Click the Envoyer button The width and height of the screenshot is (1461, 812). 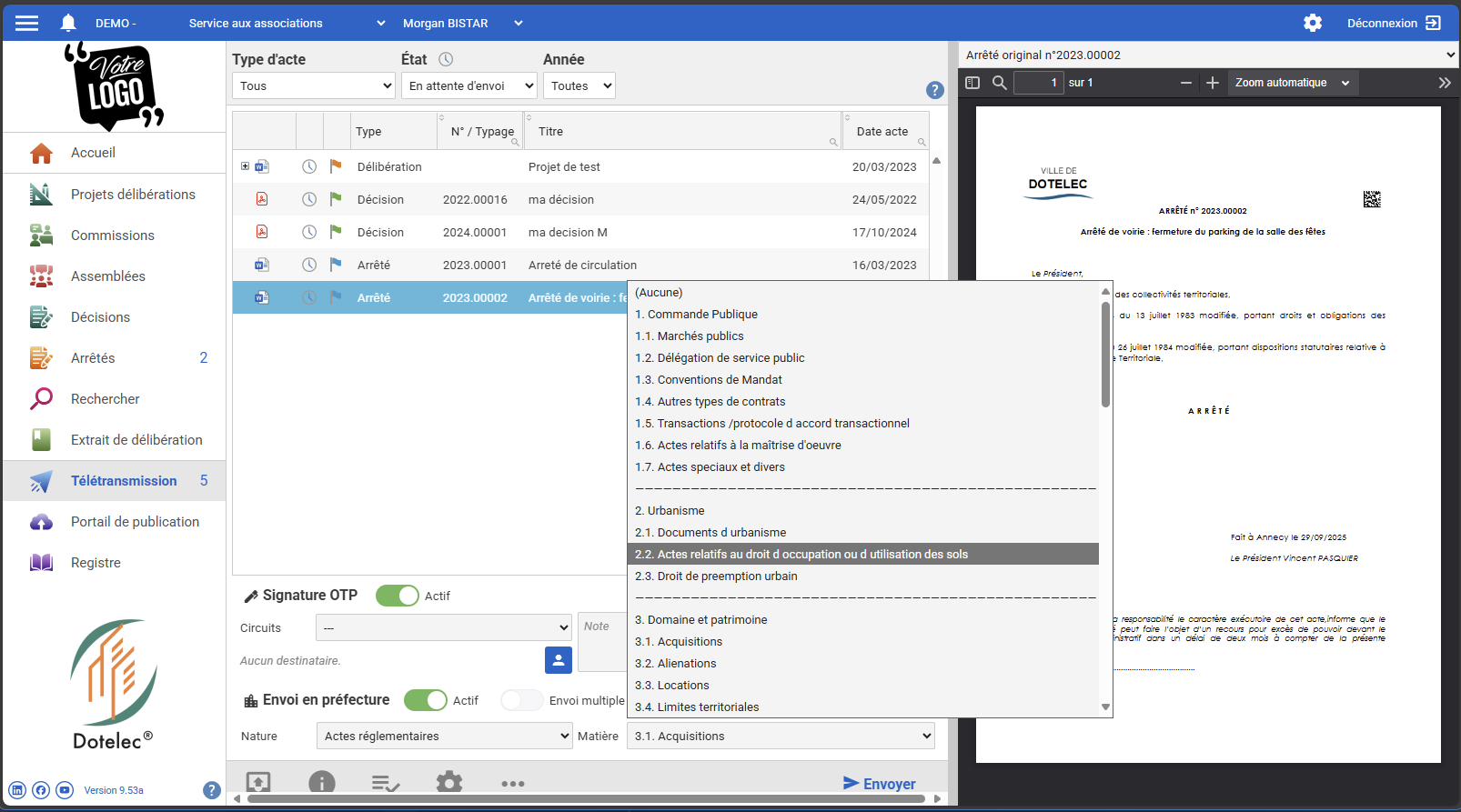(879, 783)
